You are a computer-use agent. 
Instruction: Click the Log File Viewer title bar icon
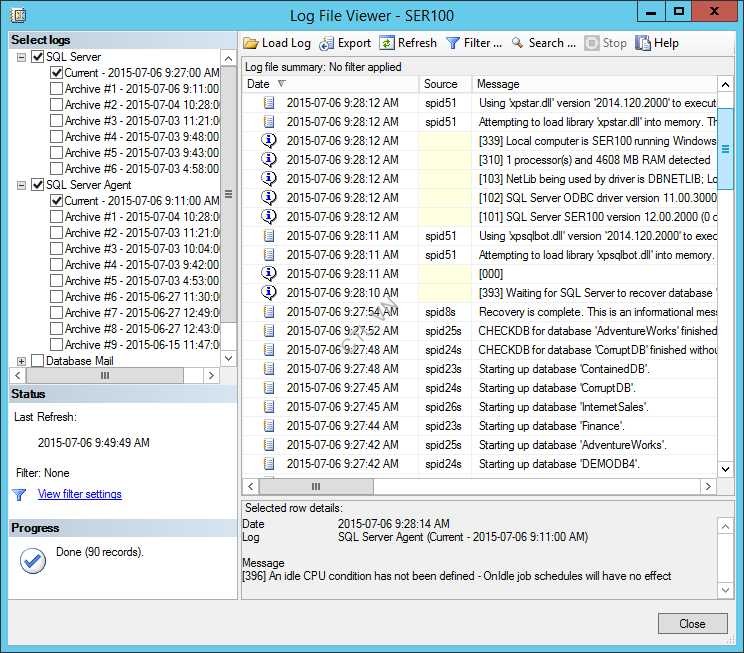(x=18, y=16)
